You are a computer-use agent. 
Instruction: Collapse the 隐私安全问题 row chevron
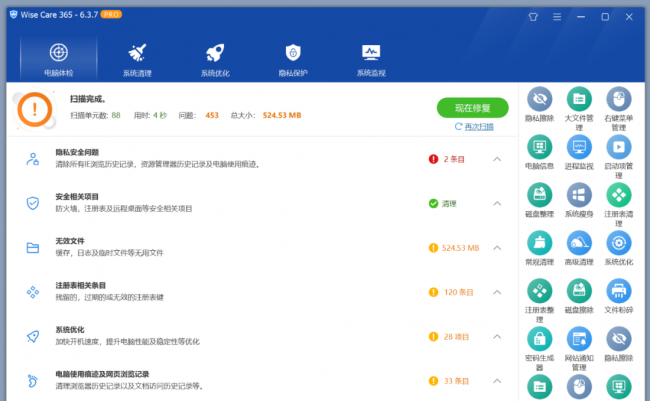(497, 159)
